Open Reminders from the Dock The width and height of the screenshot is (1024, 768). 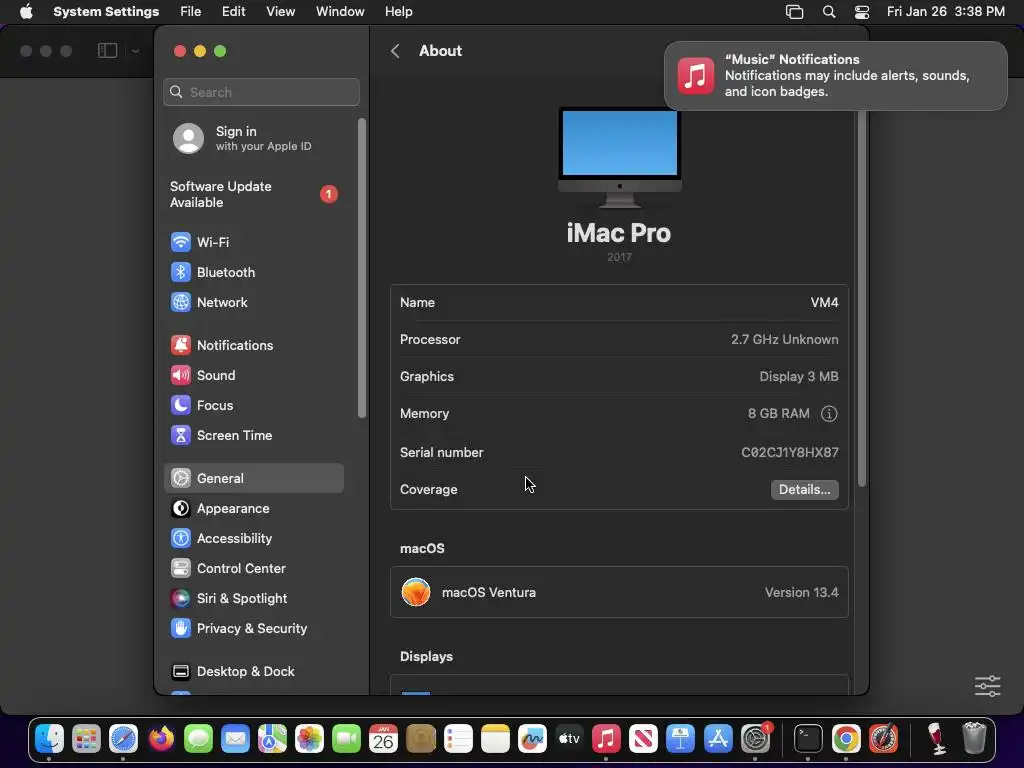point(458,739)
